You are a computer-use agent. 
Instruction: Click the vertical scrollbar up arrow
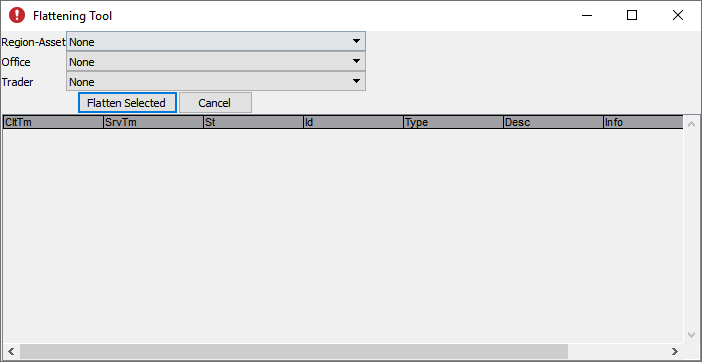click(691, 124)
